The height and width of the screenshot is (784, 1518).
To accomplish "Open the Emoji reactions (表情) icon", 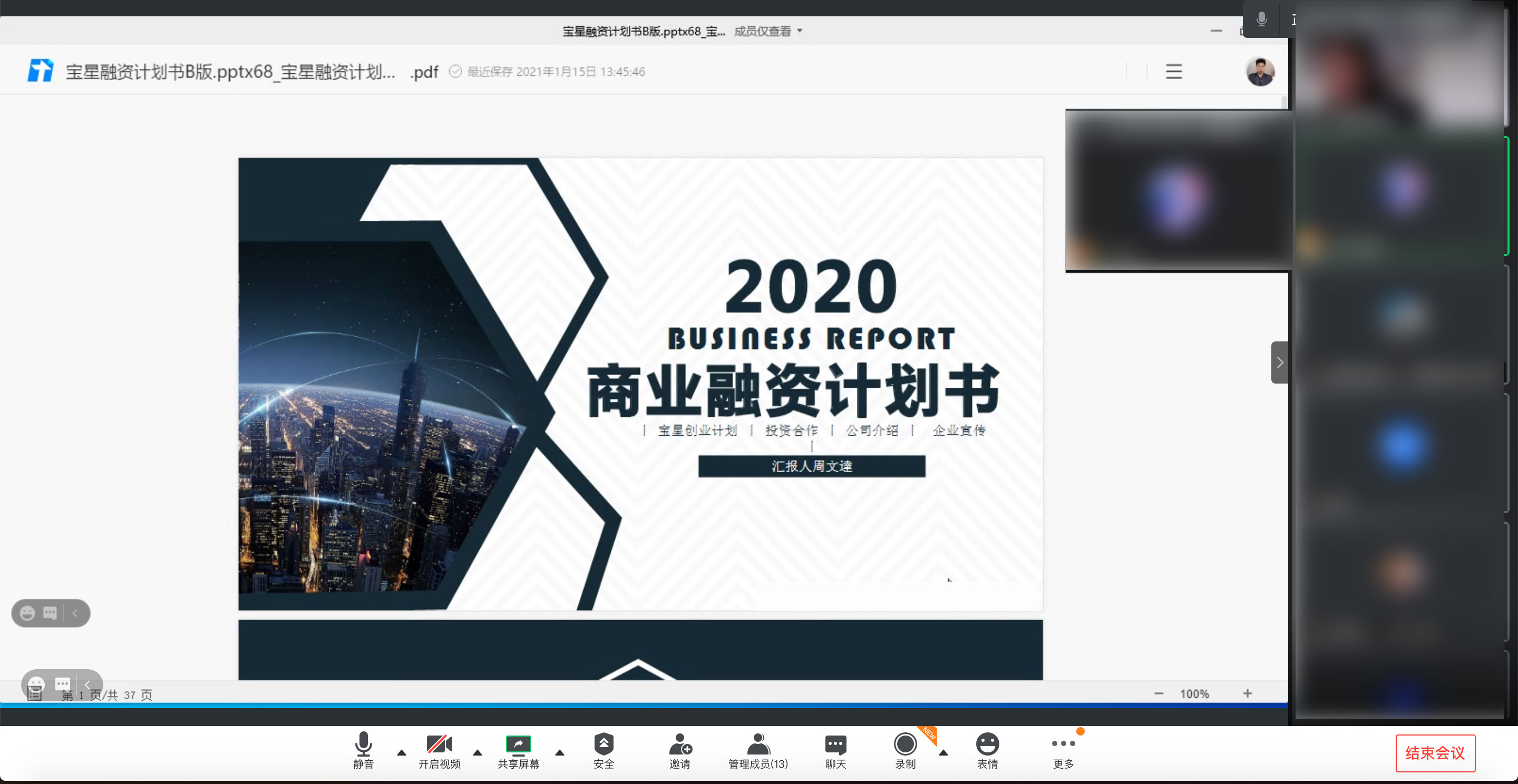I will [987, 745].
